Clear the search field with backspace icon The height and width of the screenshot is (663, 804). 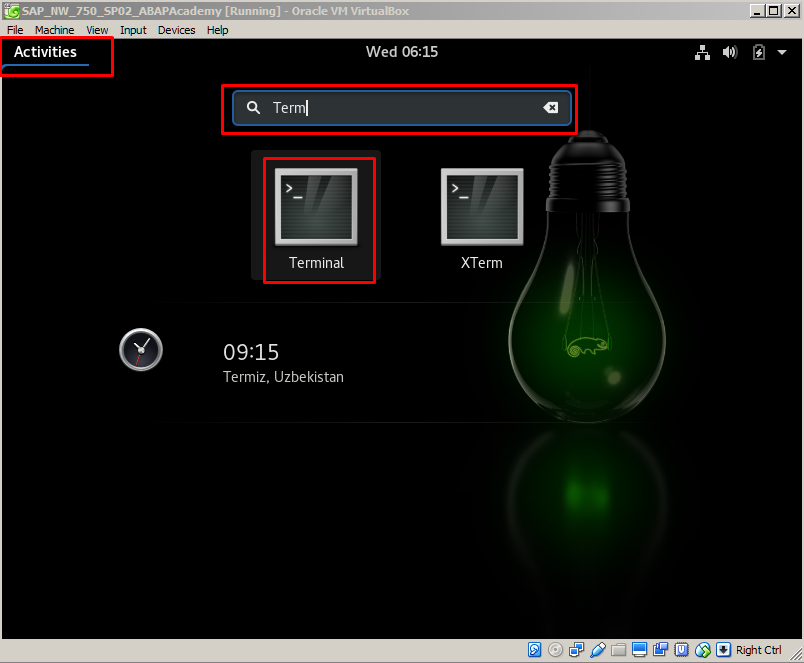(551, 108)
